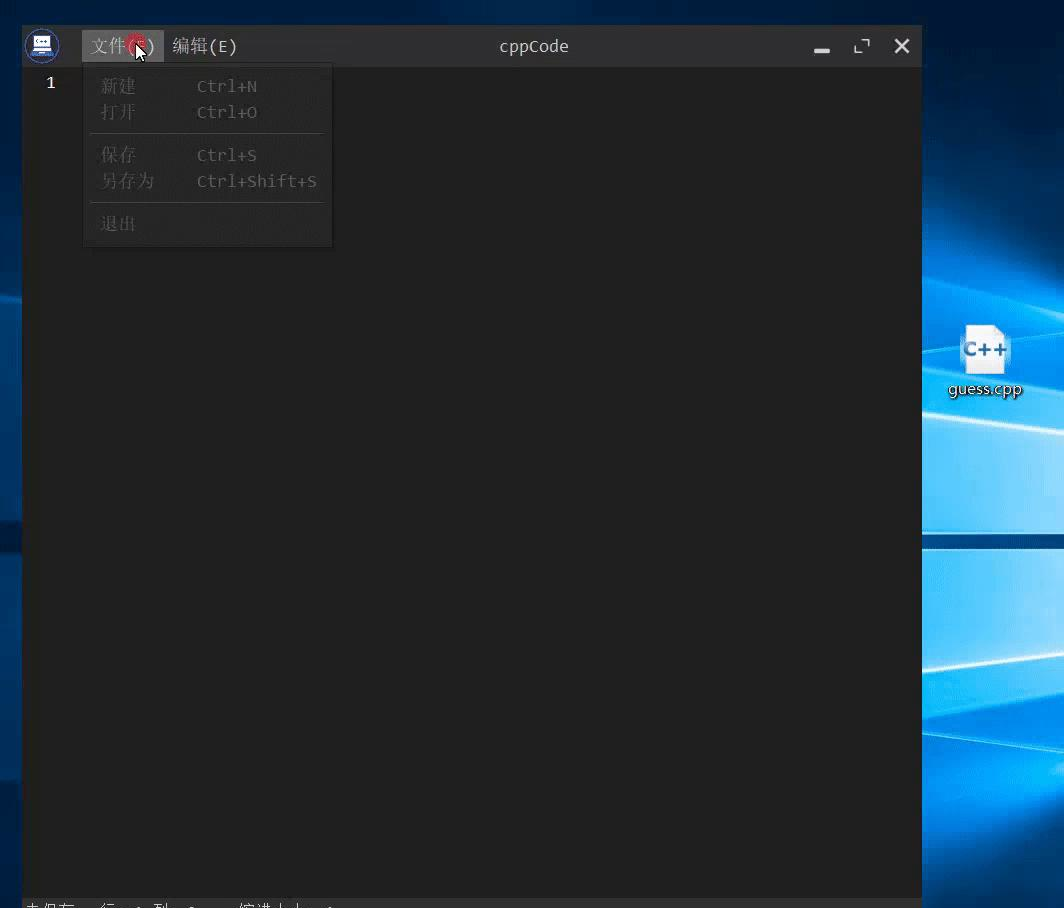
Task: Collapse the 文件(F) menu
Action: pos(122,46)
